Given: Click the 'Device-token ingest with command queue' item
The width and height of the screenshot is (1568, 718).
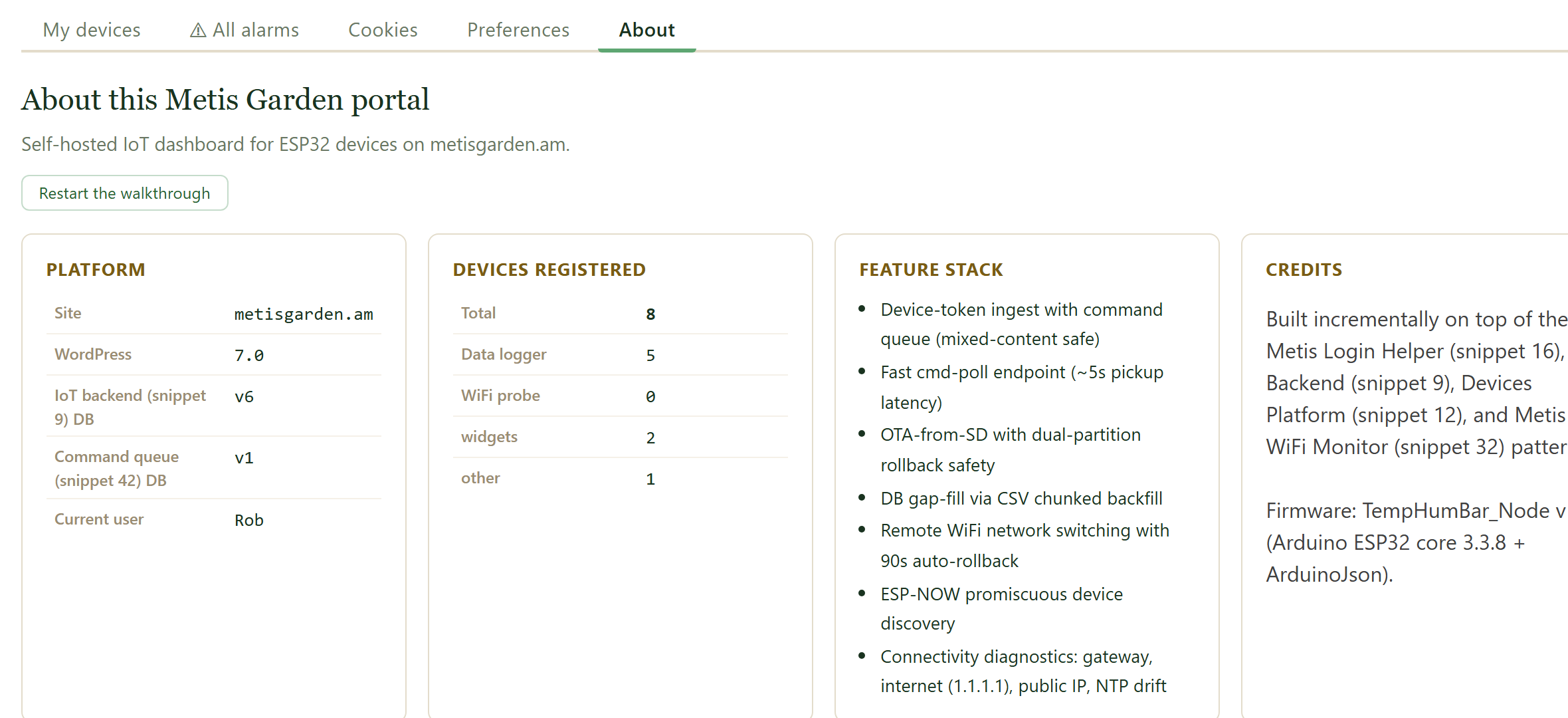Looking at the screenshot, I should pyautogui.click(x=1022, y=324).
